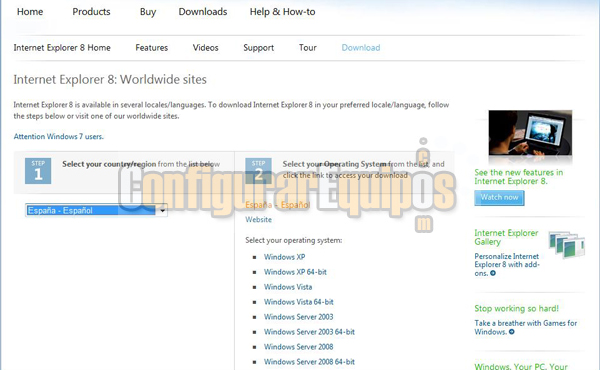Image resolution: width=600 pixels, height=370 pixels.
Task: Choose Windows Server 2003 download link
Action: coord(298,316)
